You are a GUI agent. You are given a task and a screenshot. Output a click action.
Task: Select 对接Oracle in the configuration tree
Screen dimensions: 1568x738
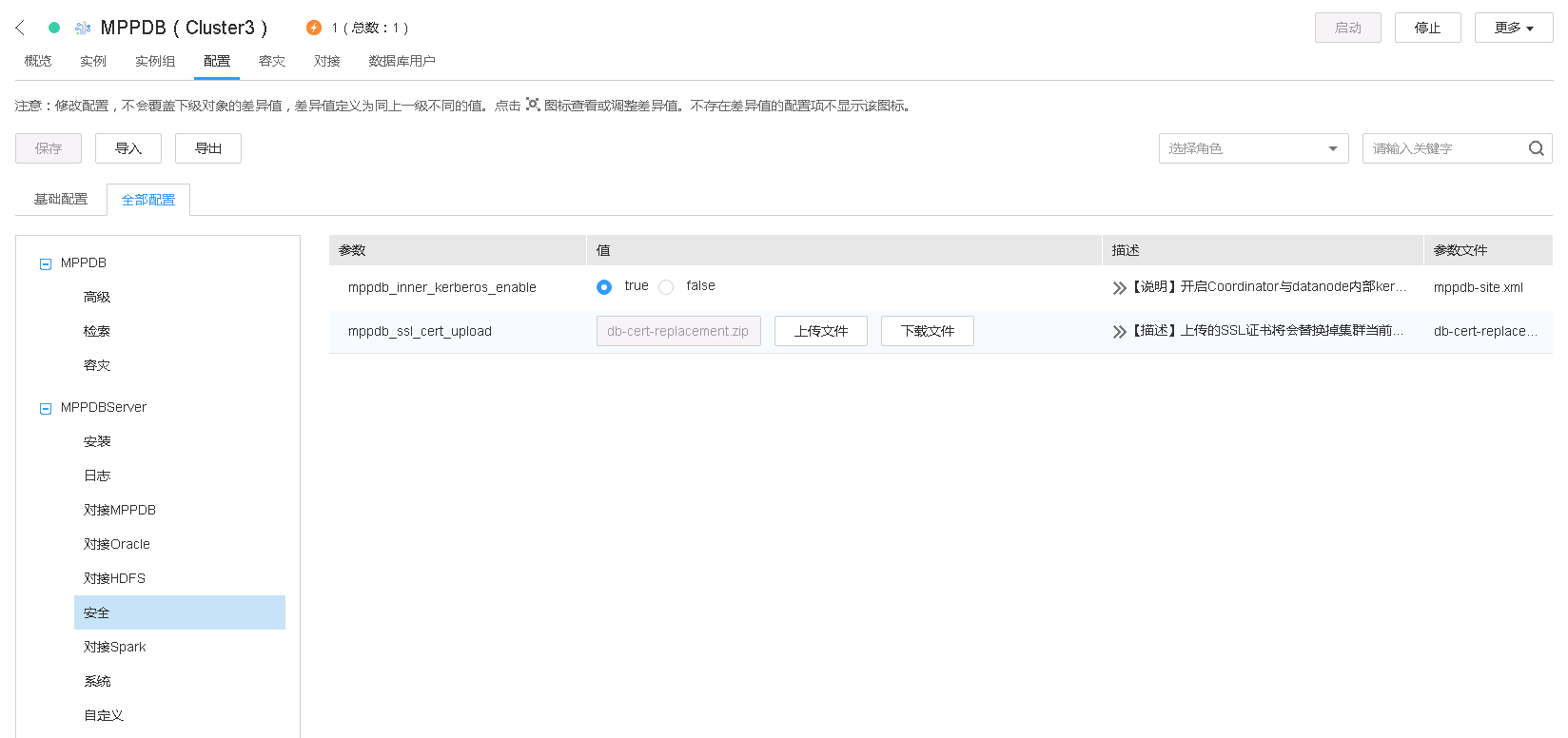pyautogui.click(x=117, y=544)
